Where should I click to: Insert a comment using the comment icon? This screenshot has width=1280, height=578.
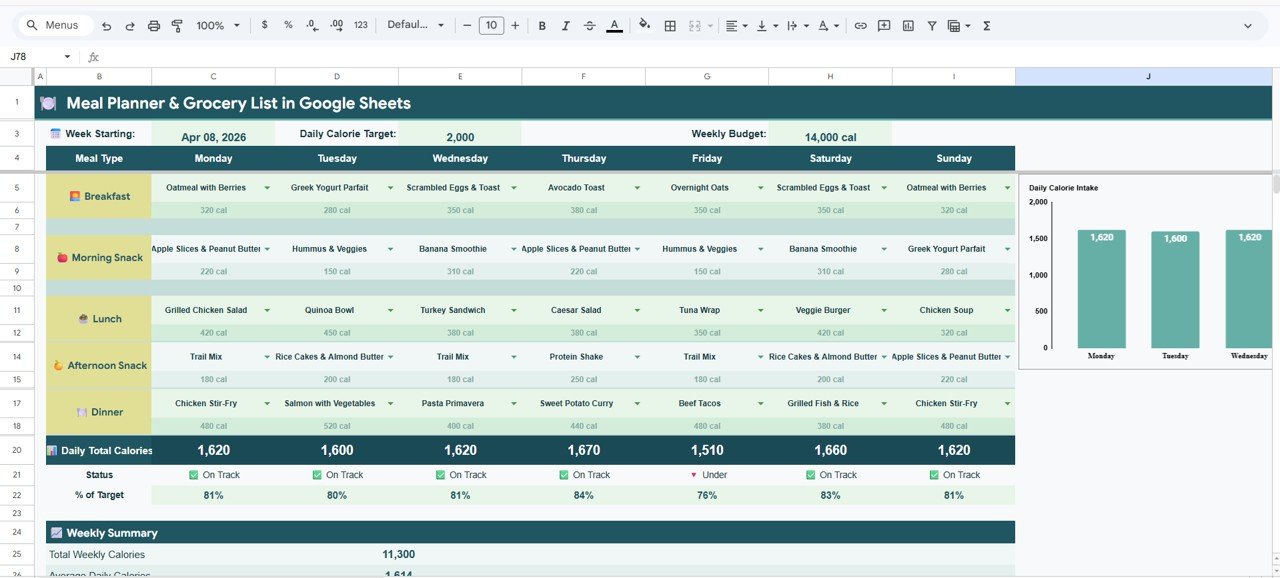883,25
